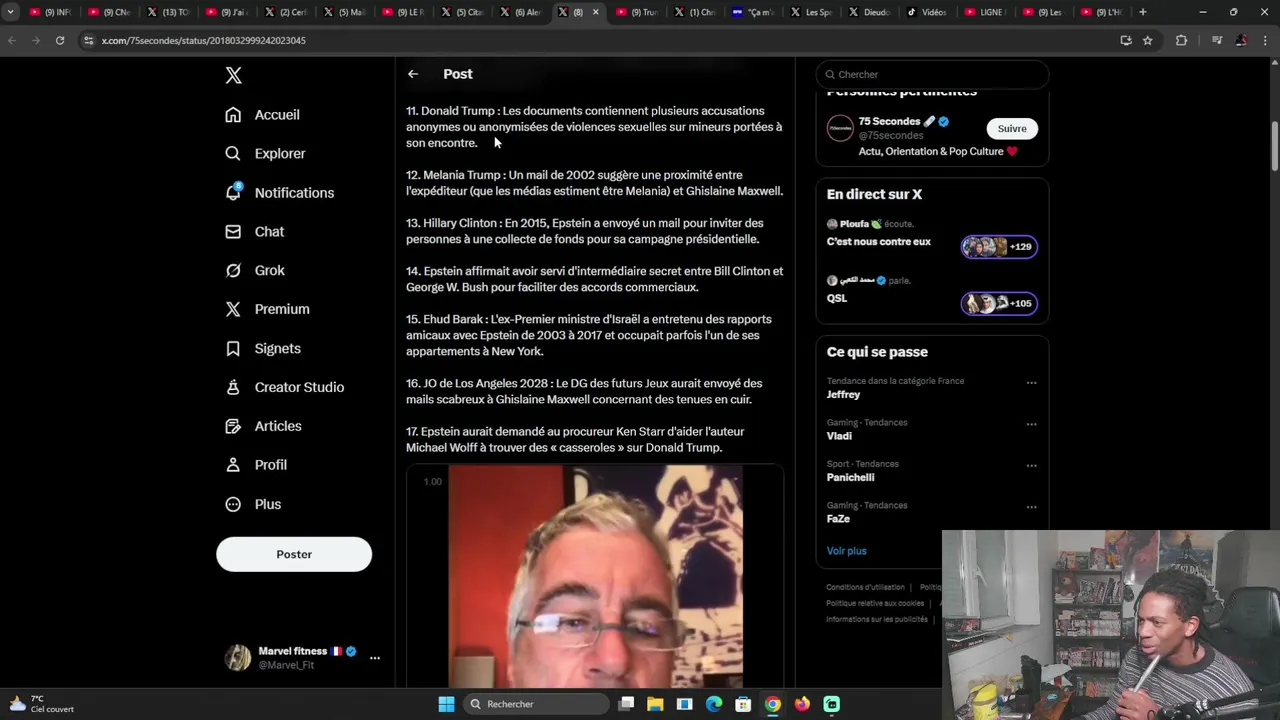The image size is (1280, 720).
Task: Bookmark this page with the star
Action: (1147, 40)
